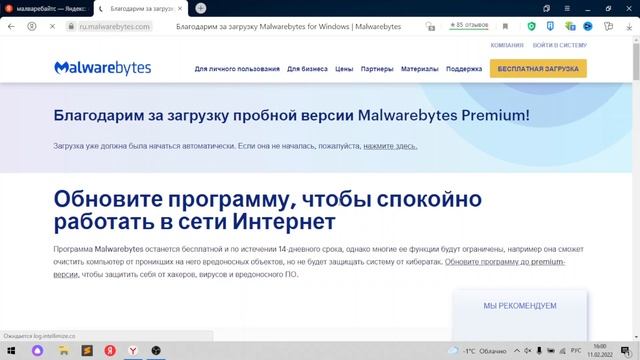Open the browser hamburger menu

pos(567,8)
